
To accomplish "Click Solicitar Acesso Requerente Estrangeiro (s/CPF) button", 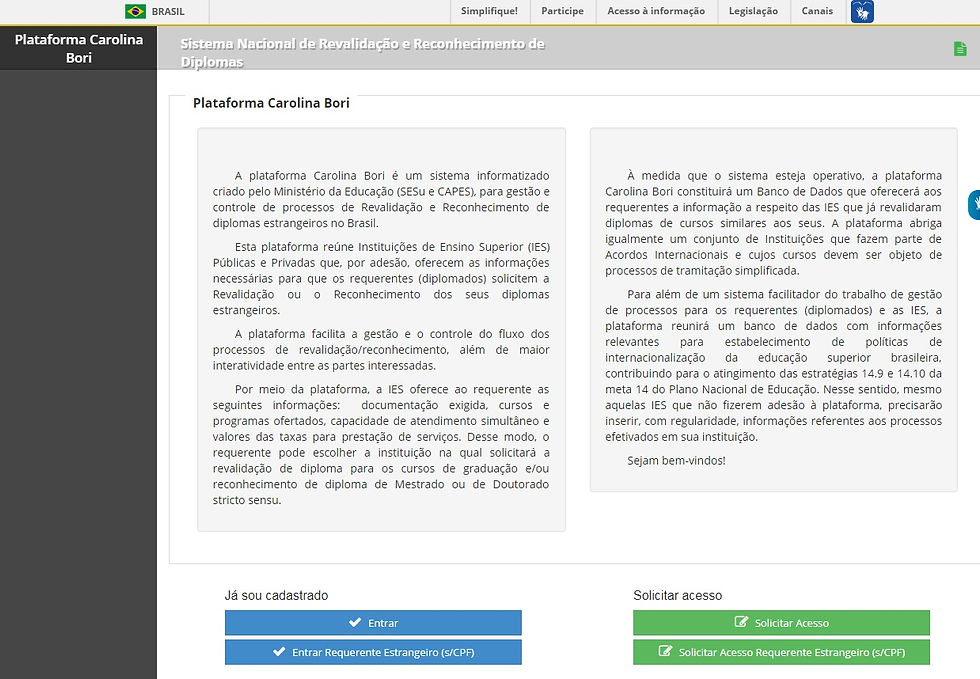I will coord(781,652).
